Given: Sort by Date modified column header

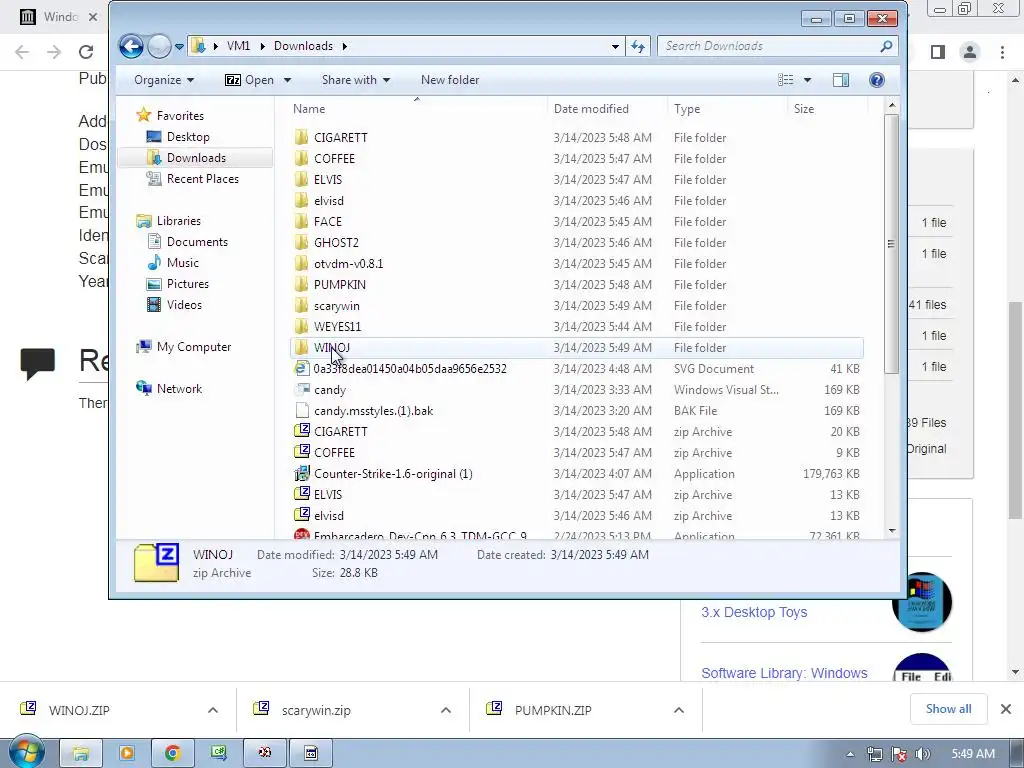Looking at the screenshot, I should [x=607, y=109].
